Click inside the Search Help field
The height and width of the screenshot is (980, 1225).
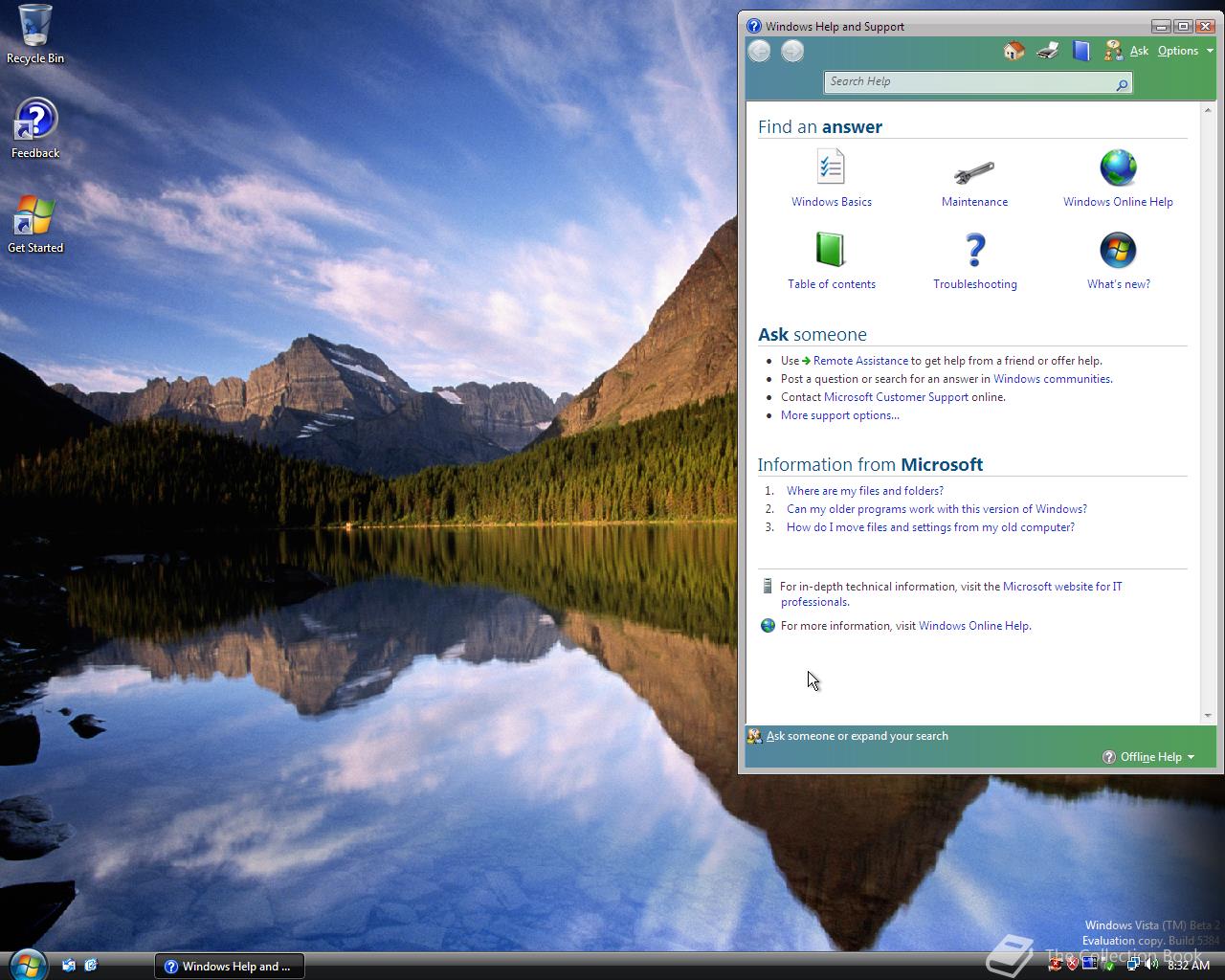[967, 82]
